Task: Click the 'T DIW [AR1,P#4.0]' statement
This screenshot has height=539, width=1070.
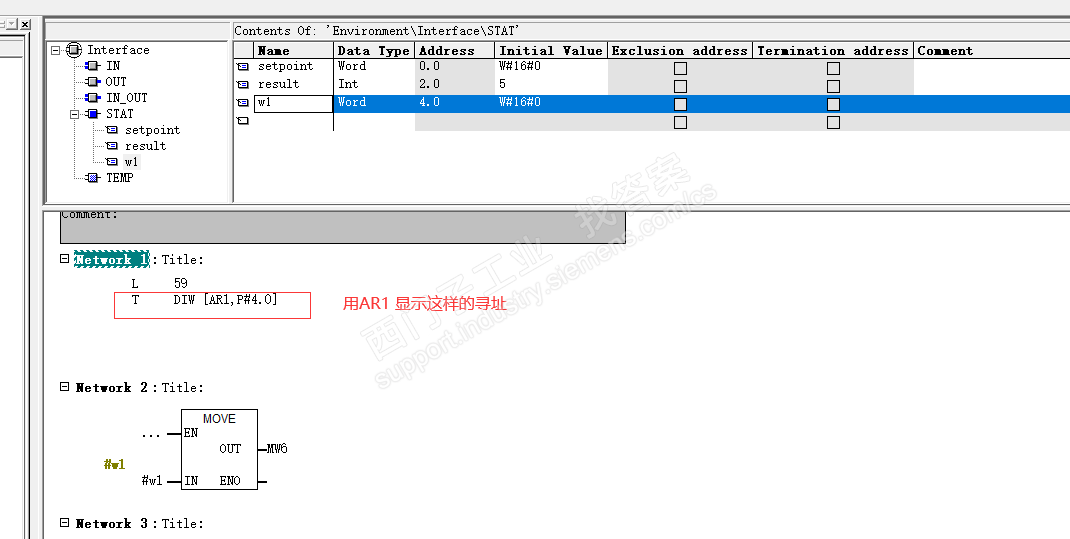Action: (x=204, y=300)
